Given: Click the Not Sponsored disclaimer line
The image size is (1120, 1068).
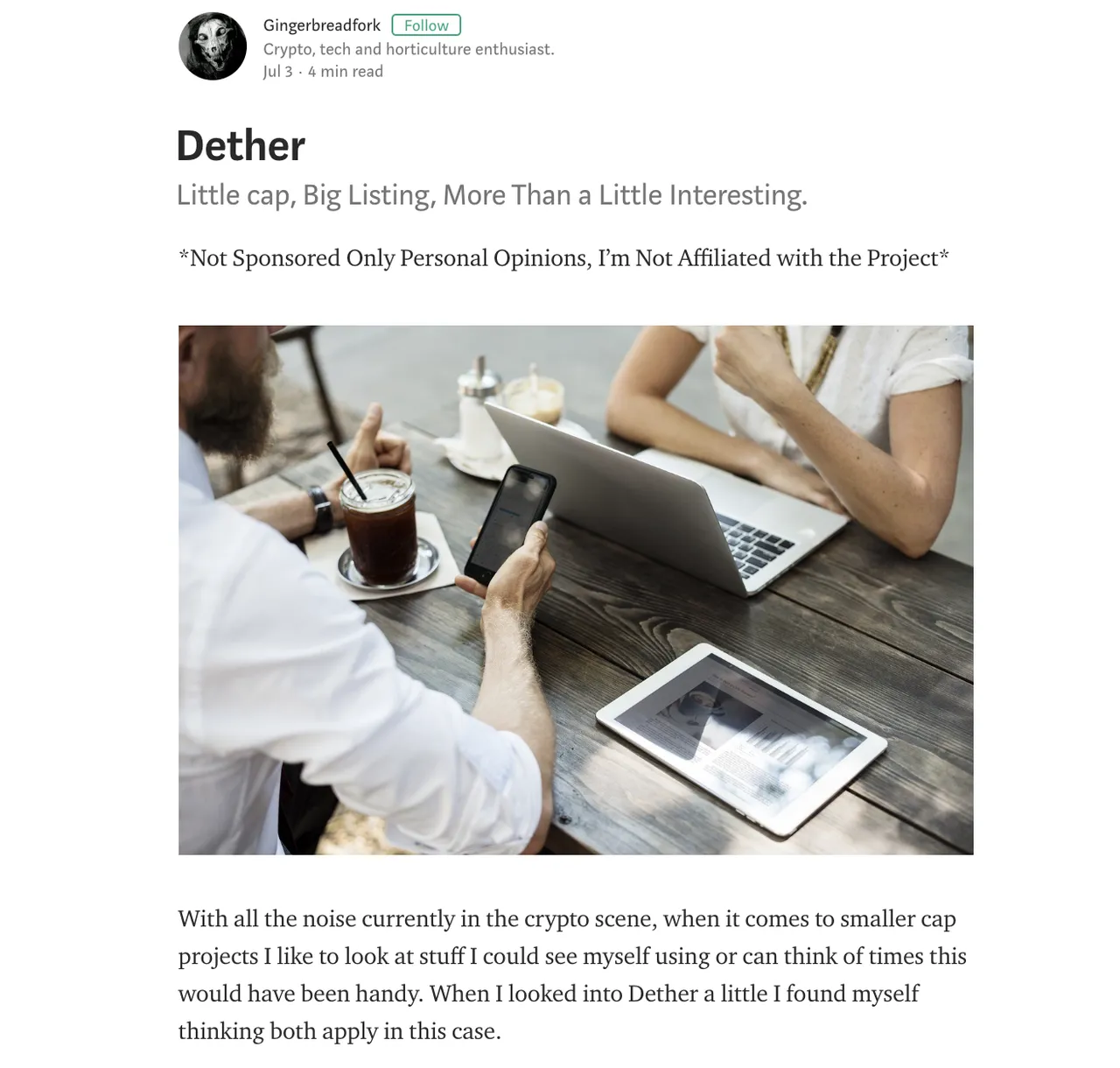Looking at the screenshot, I should click(563, 258).
